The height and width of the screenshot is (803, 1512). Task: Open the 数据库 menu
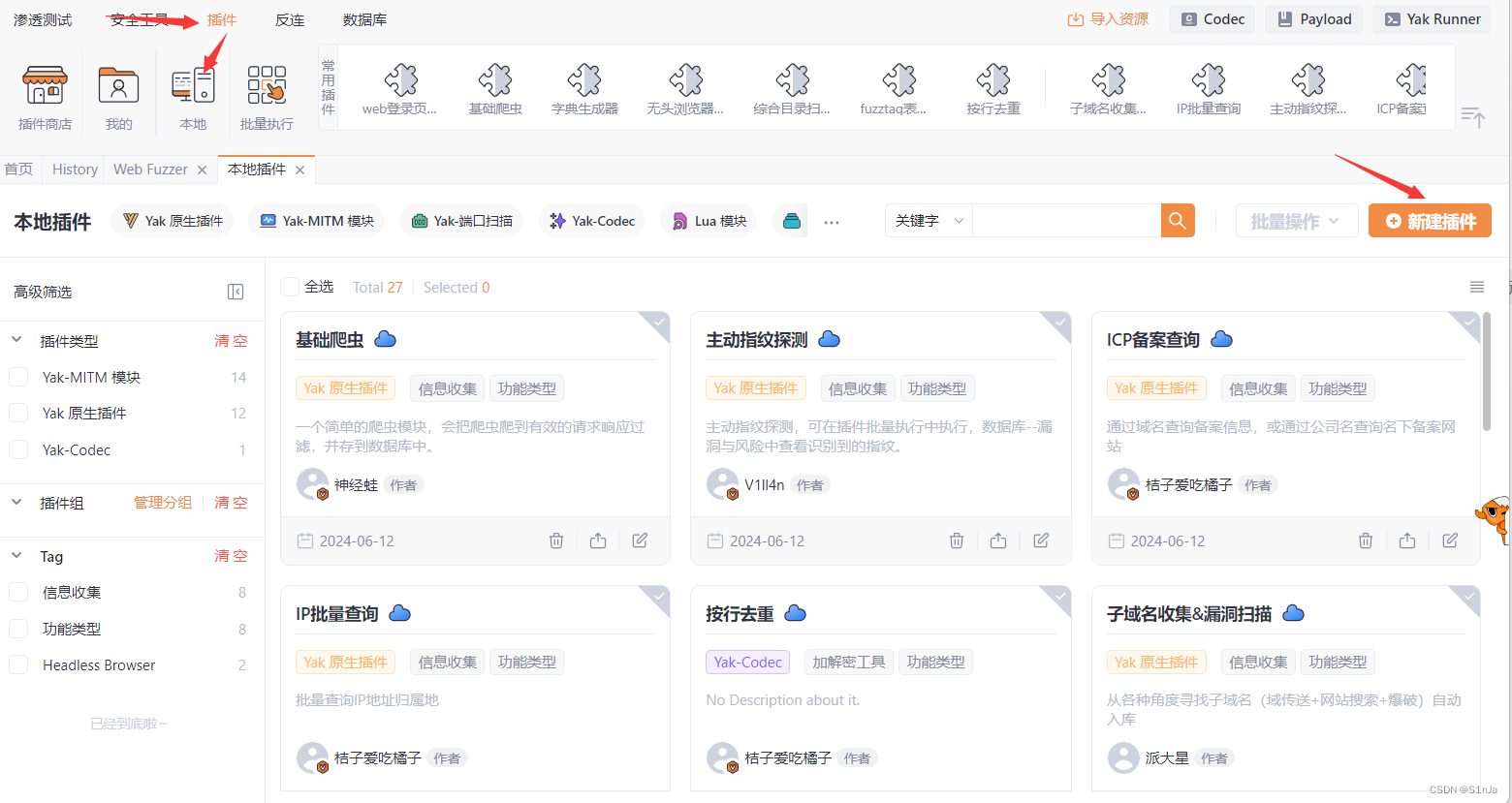364,18
